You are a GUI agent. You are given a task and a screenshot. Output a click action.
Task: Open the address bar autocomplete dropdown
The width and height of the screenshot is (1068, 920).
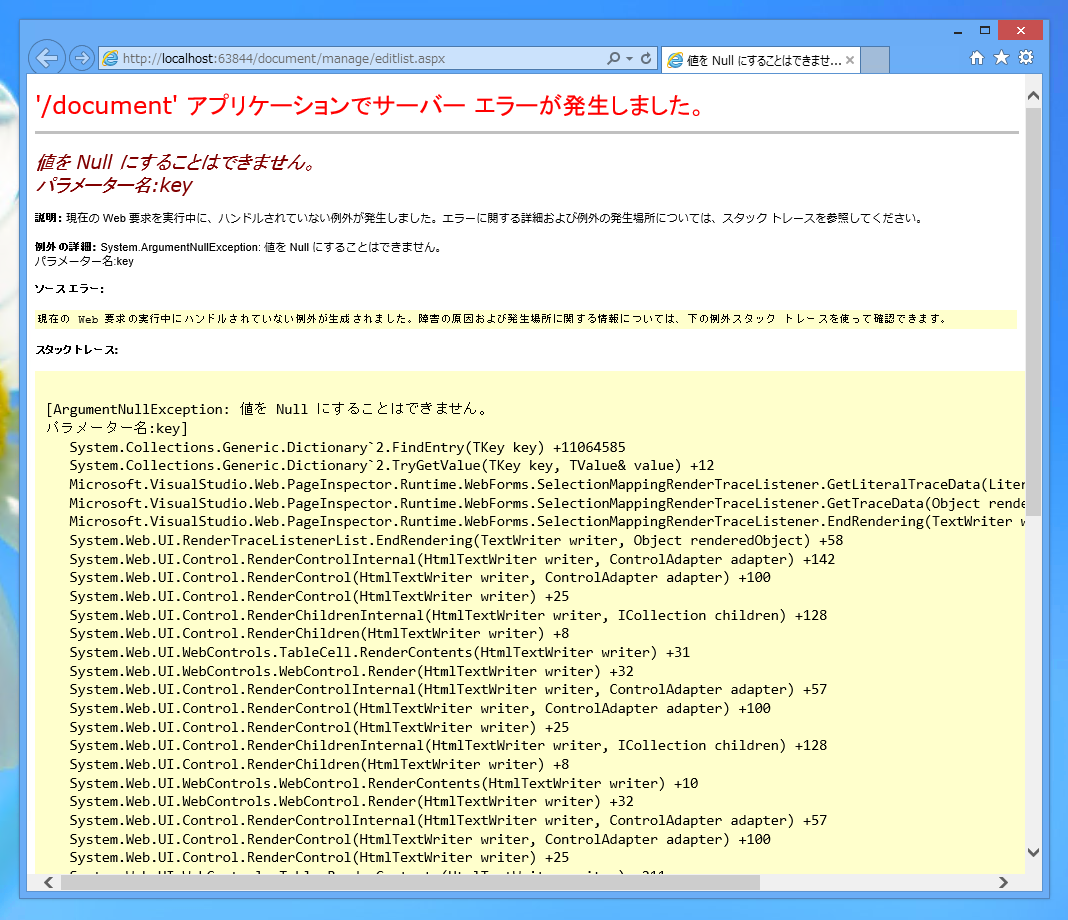tap(630, 59)
